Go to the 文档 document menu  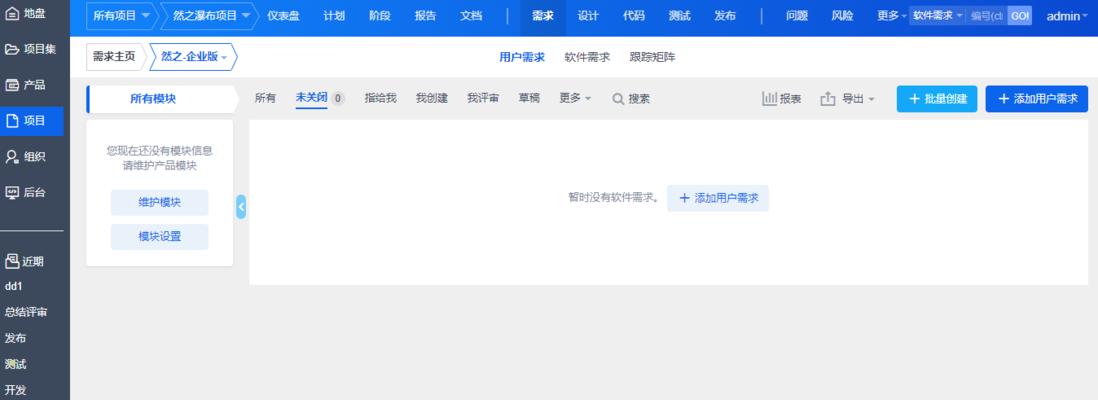tap(471, 16)
